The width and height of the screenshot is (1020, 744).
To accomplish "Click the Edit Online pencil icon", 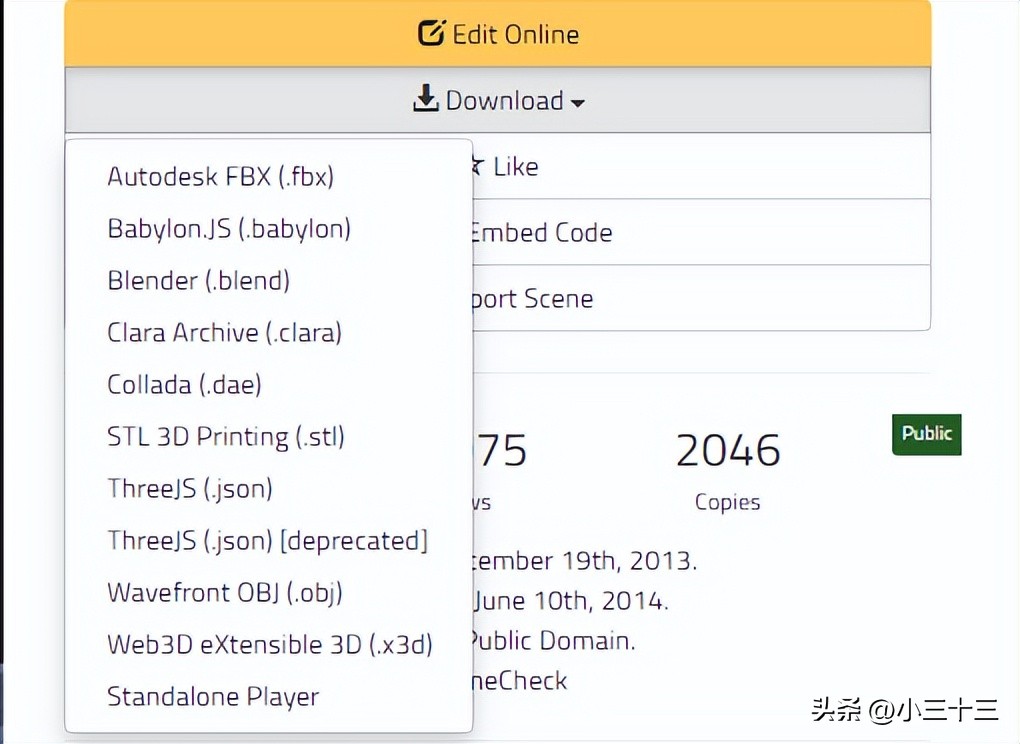I will (x=431, y=34).
